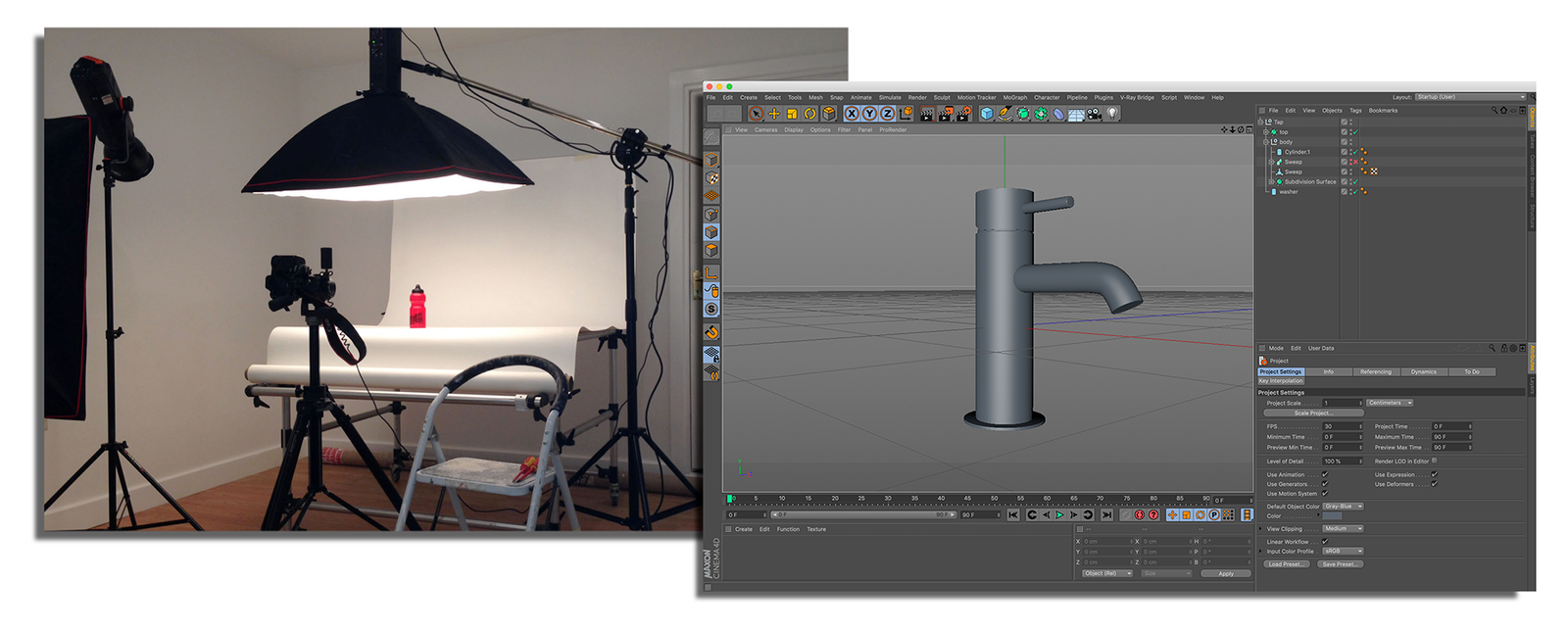Enable the Axis mode tool
The image size is (1568, 633).
[712, 272]
